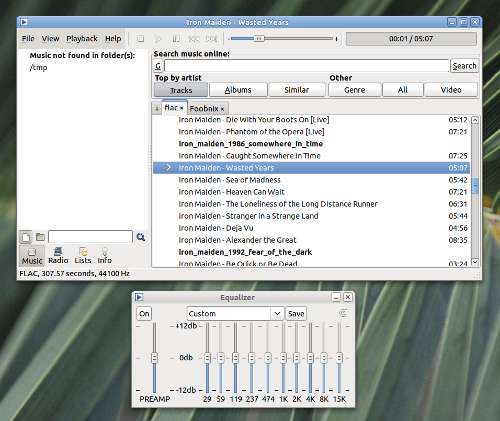Image resolution: width=500 pixels, height=421 pixels.
Task: Select track Die With Your Boots On [Live]
Action: [311, 120]
